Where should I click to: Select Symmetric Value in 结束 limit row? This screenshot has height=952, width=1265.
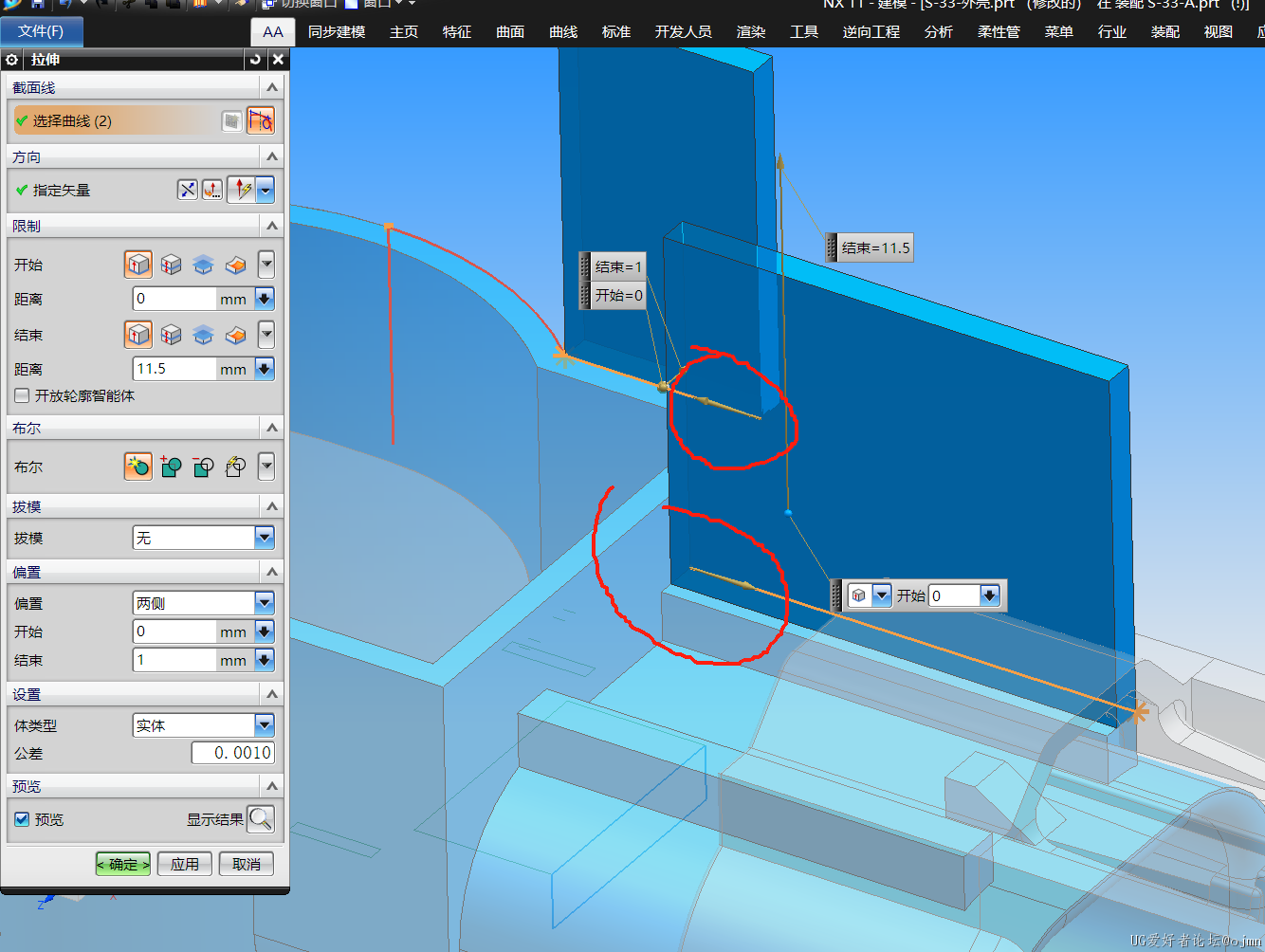pos(171,335)
